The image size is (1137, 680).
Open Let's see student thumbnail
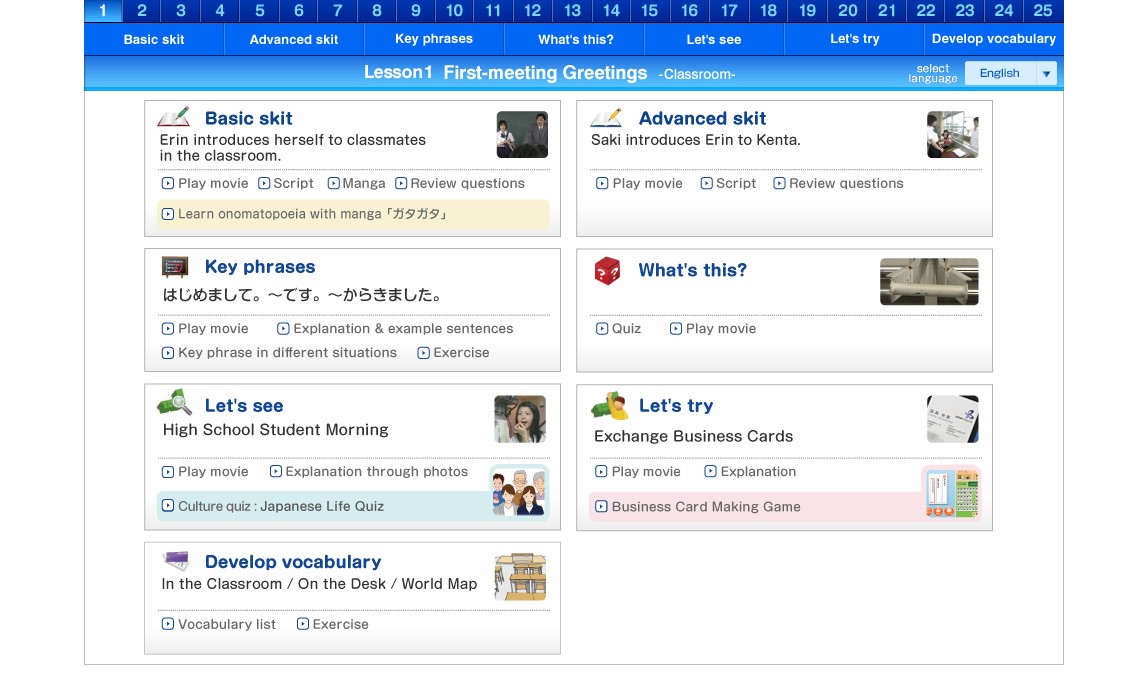pyautogui.click(x=520, y=419)
